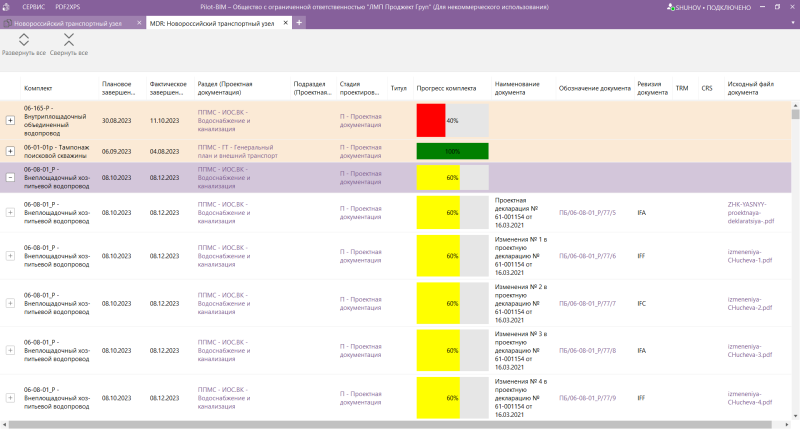Click the Свернуть все collapse-all icon
The image size is (800, 429).
pos(69,40)
